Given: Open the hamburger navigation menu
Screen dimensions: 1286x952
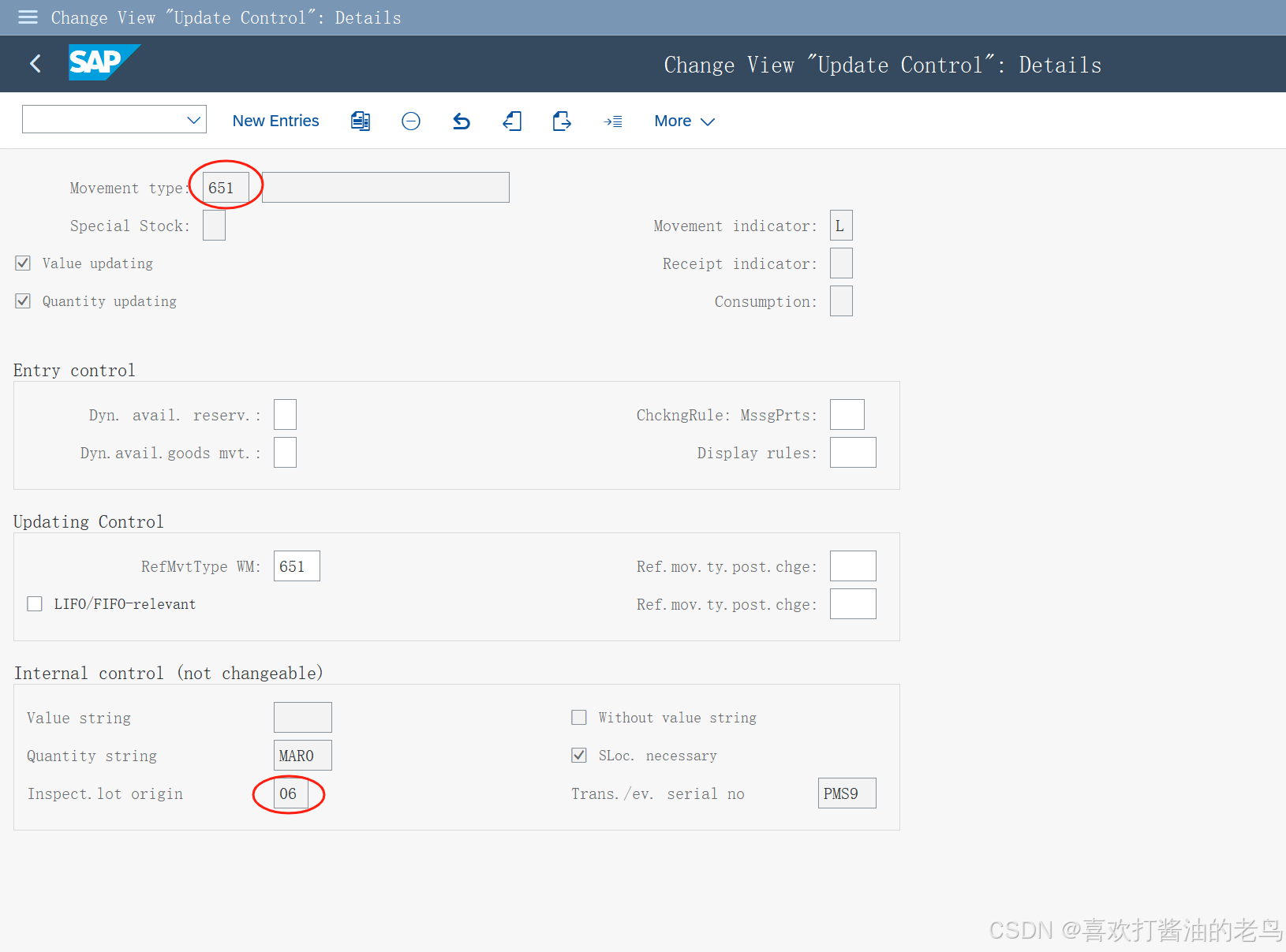Looking at the screenshot, I should (x=27, y=17).
